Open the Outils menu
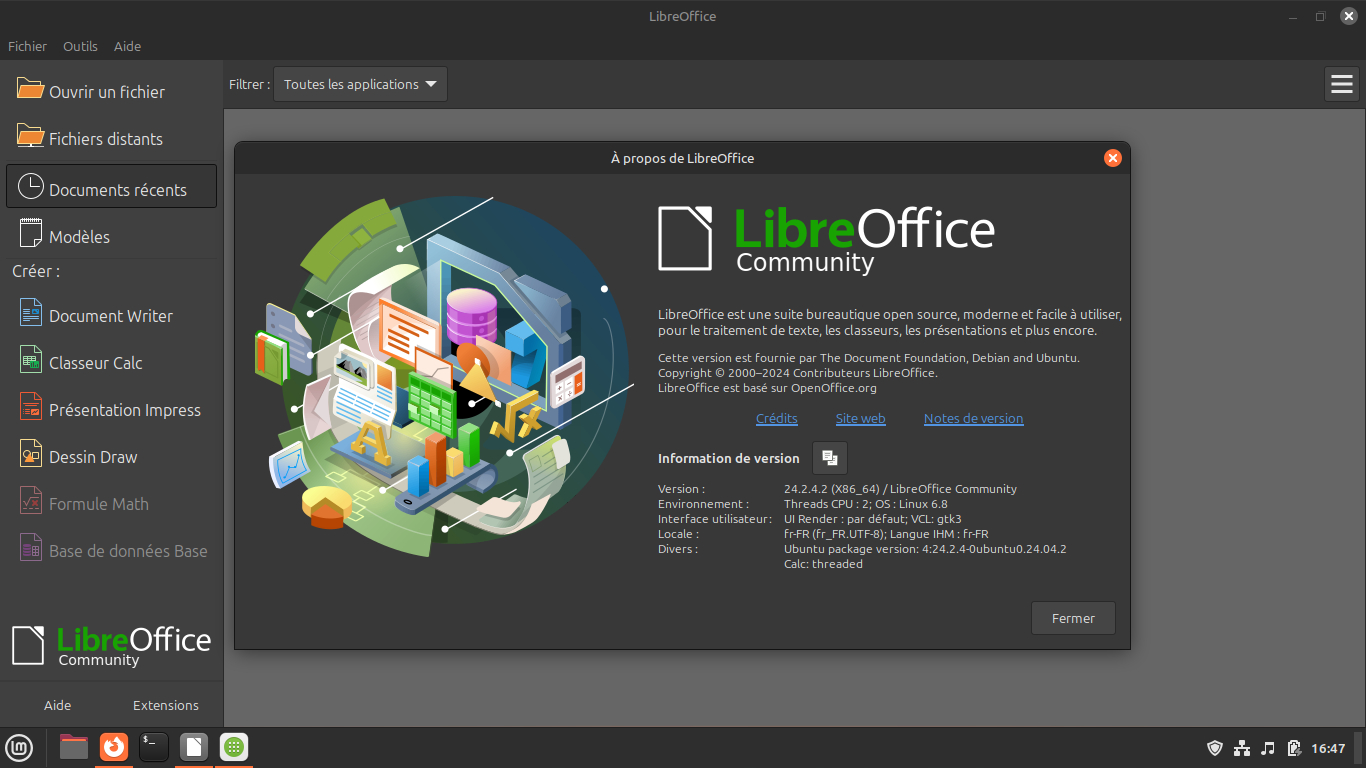The width and height of the screenshot is (1366, 768). (x=80, y=46)
